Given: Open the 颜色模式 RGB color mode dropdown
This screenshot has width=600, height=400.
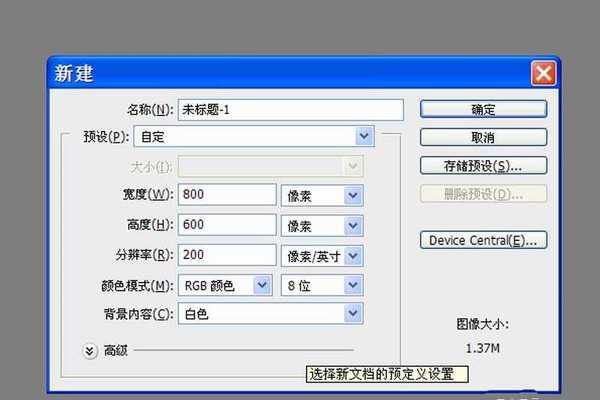Looking at the screenshot, I should point(225,286).
